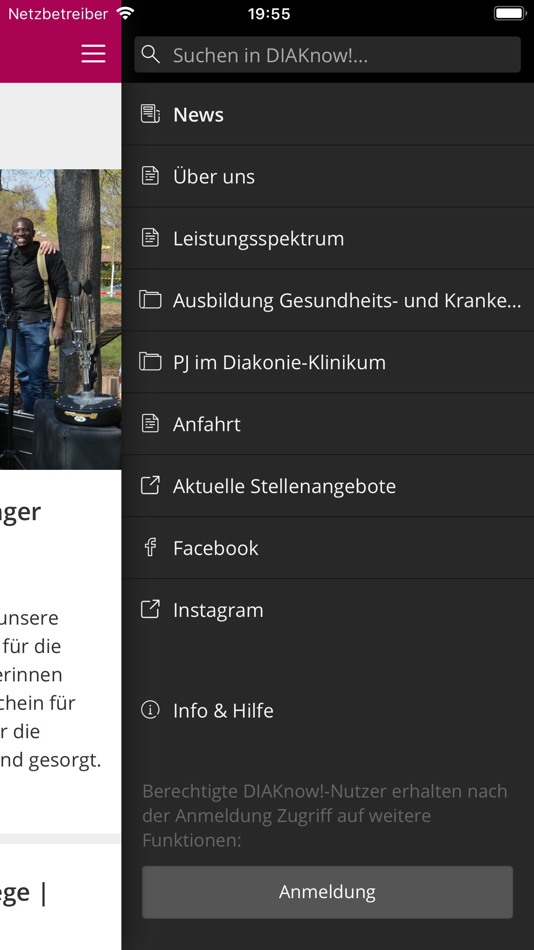
Task: Tap the Anmeldung button
Action: (327, 892)
